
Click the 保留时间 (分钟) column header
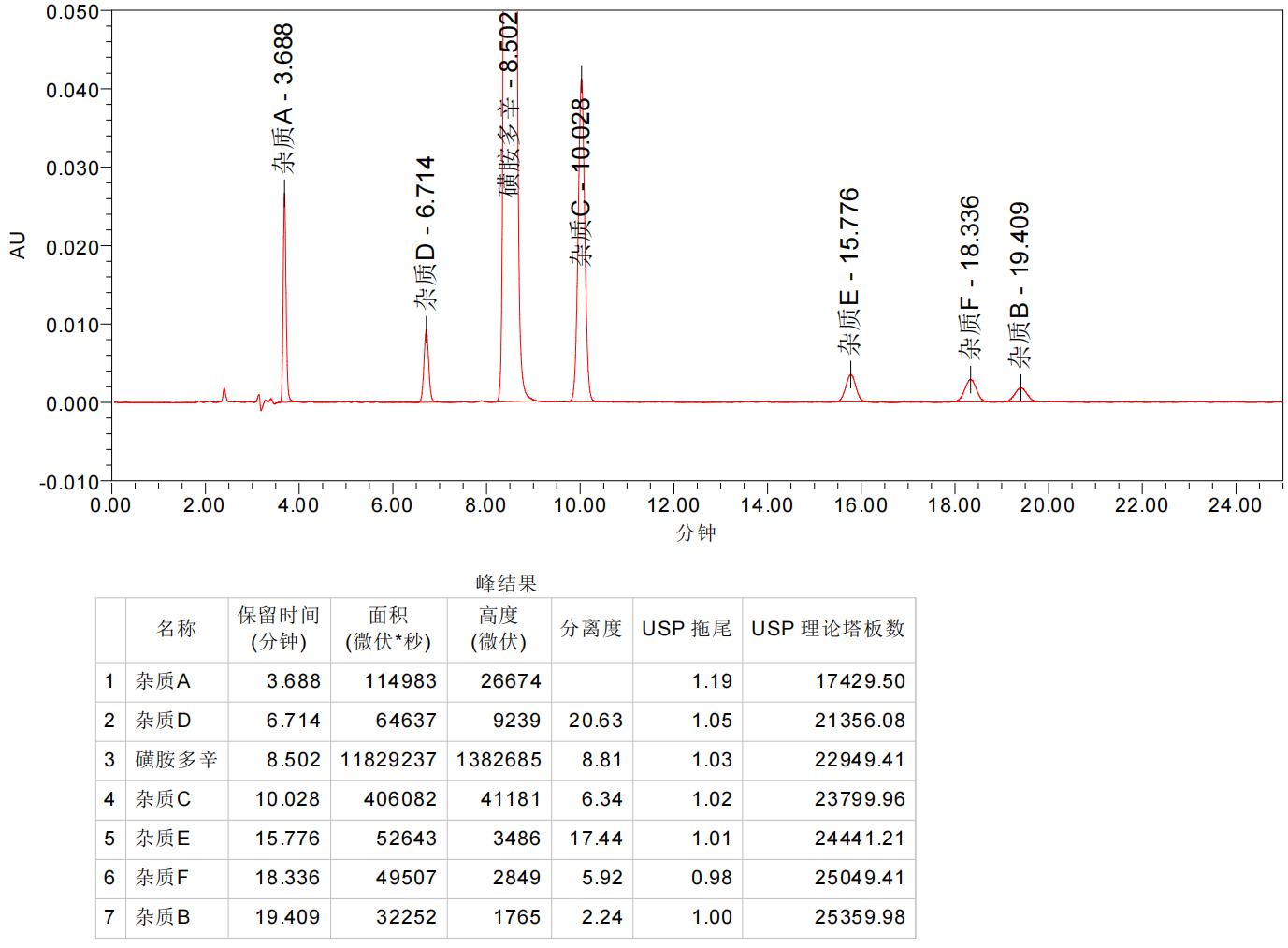point(279,629)
